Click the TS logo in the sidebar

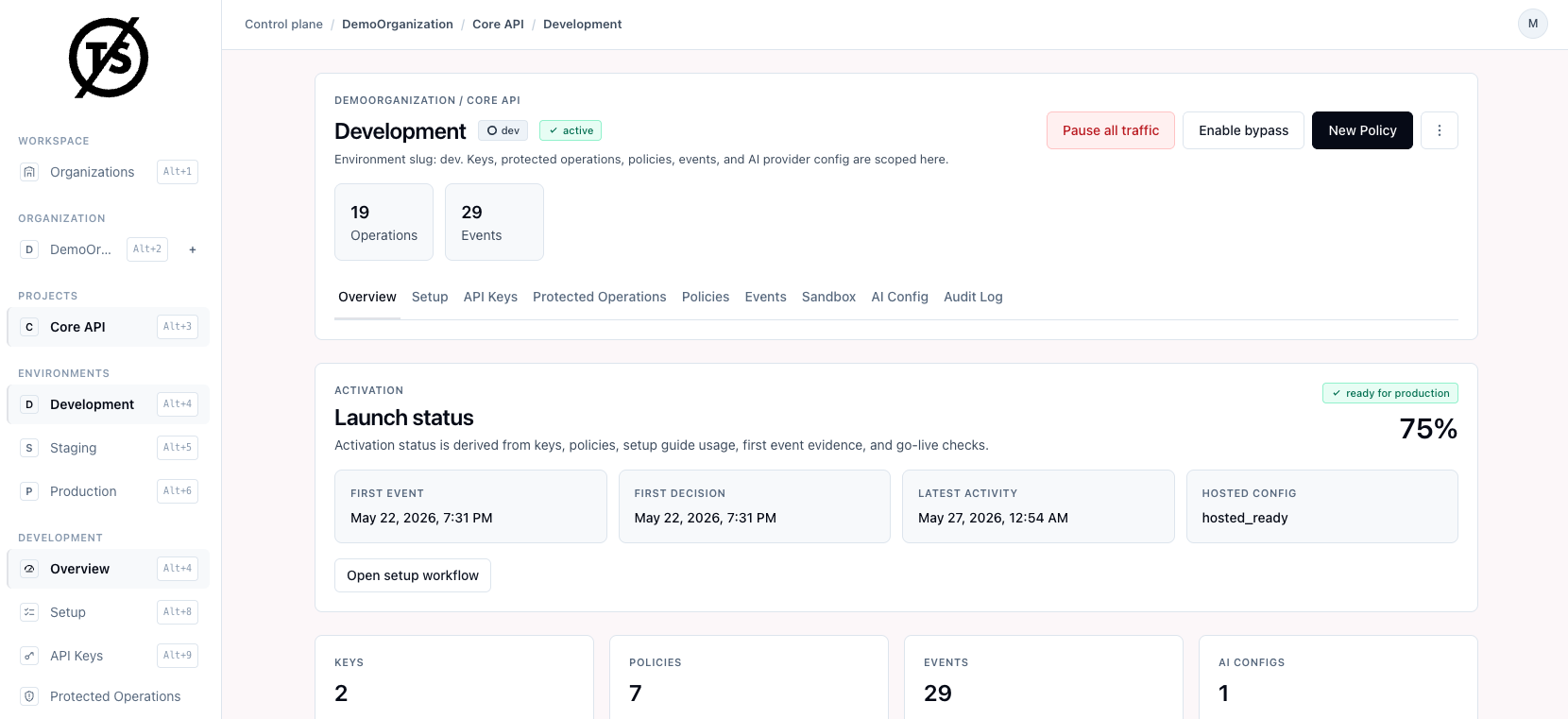coord(109,58)
